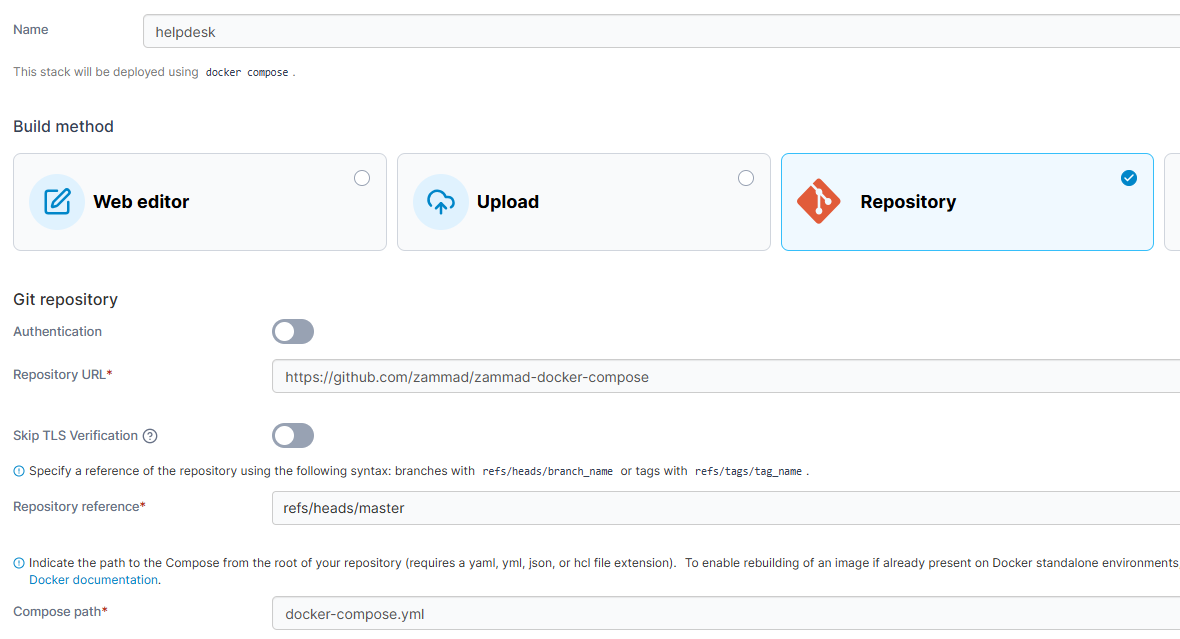The image size is (1180, 639).
Task: Select the Web editor radio button
Action: (x=362, y=178)
